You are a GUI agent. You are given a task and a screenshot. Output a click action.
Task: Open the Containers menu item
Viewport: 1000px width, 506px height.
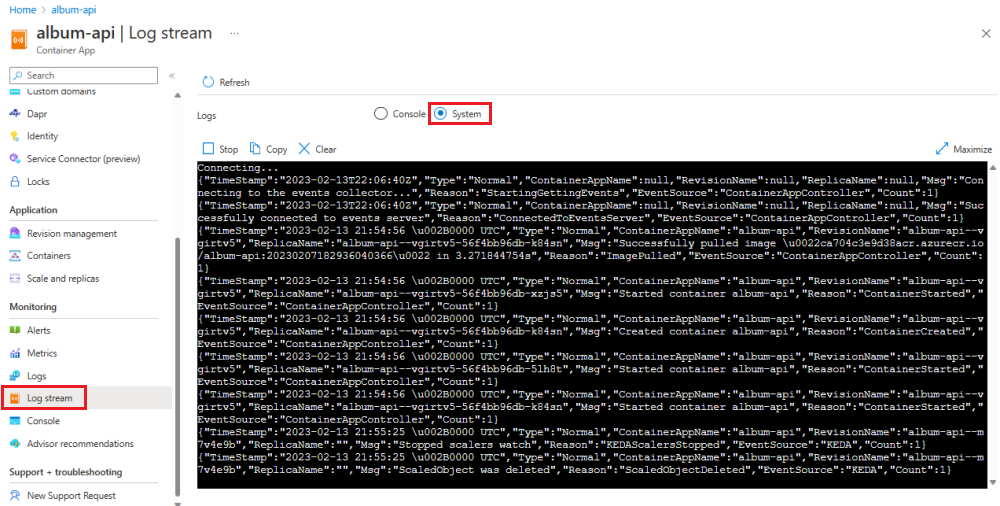pos(48,256)
